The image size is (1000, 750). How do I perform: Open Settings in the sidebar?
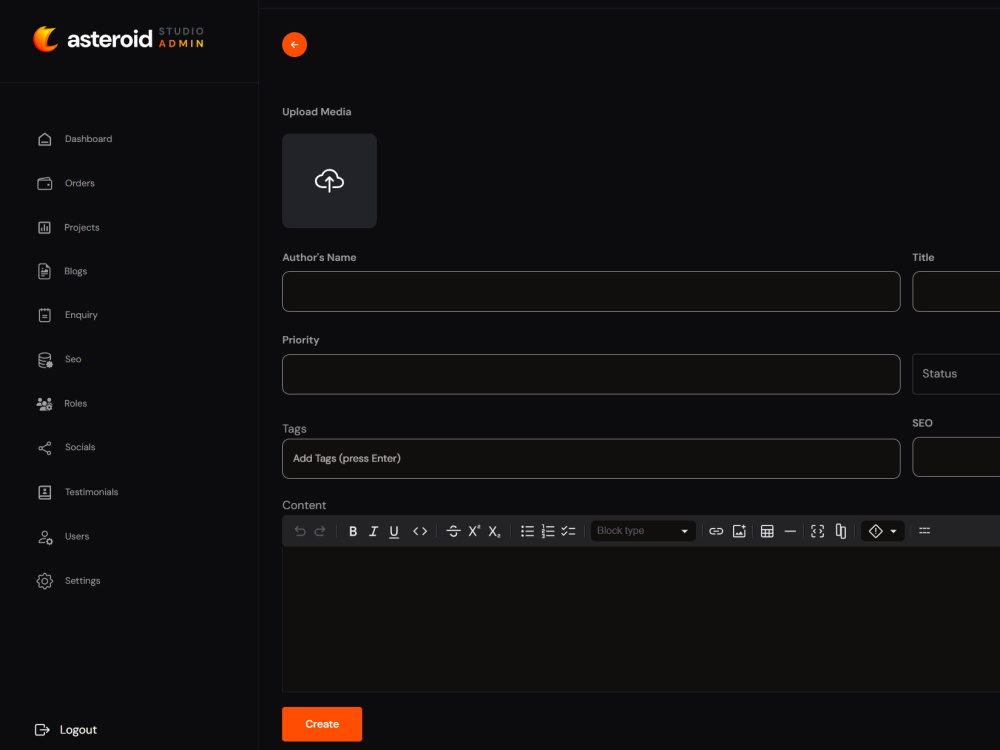click(x=69, y=581)
